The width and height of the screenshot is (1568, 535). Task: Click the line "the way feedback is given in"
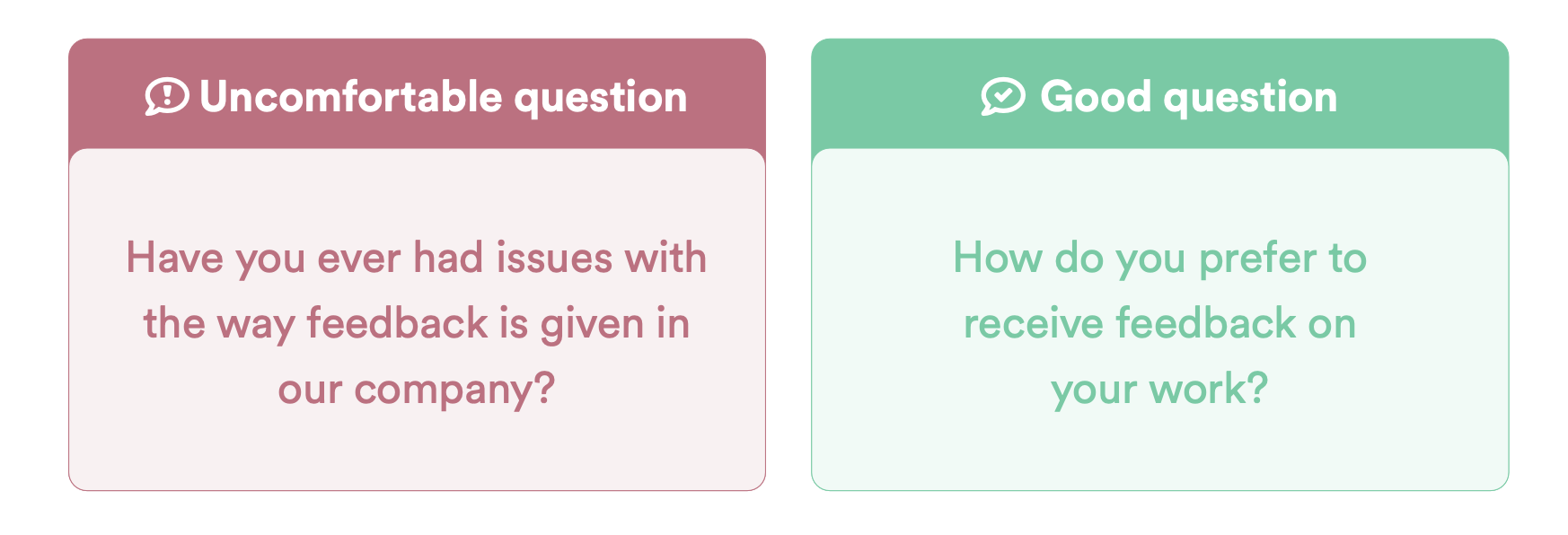click(x=416, y=323)
